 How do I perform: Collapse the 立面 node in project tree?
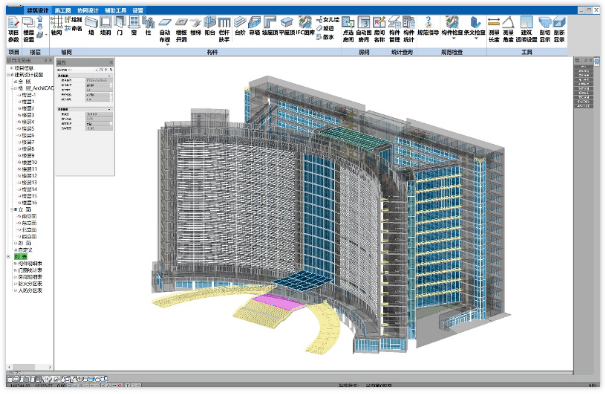point(12,210)
